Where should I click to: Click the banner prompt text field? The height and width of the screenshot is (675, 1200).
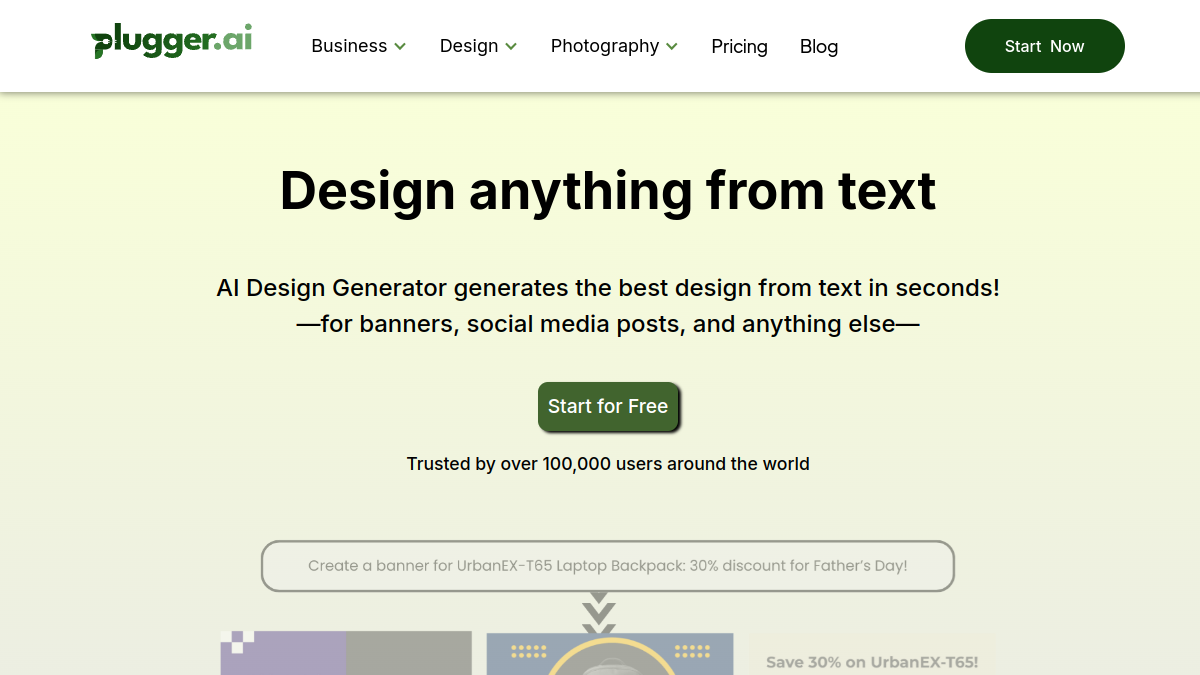point(608,566)
